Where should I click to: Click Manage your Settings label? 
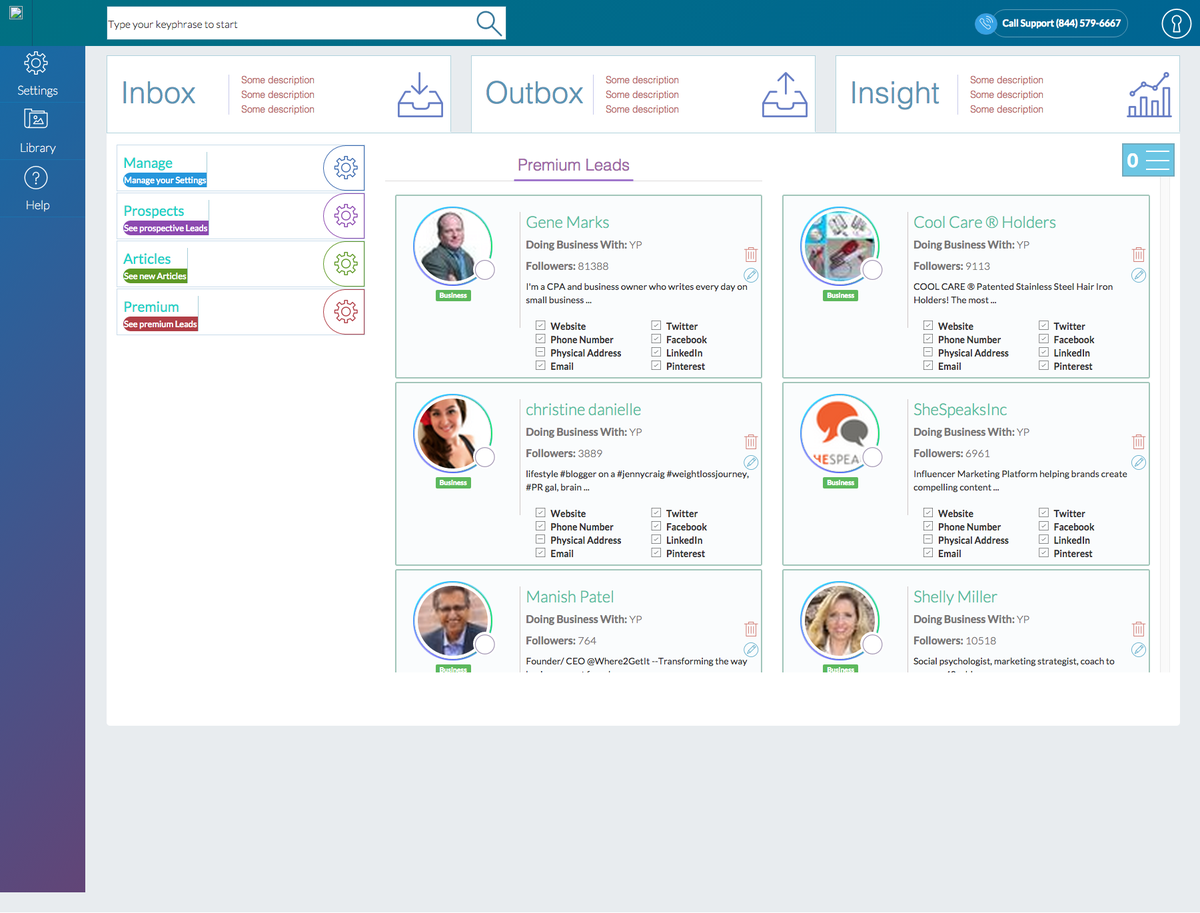point(165,181)
